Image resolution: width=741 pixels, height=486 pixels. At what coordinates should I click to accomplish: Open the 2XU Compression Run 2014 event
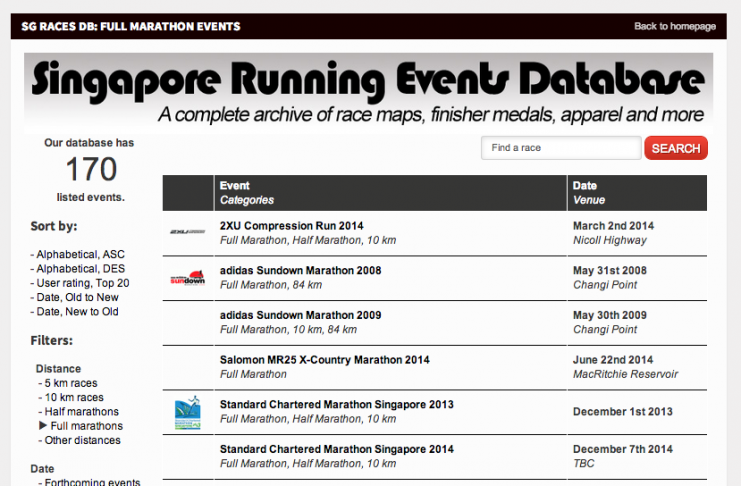click(292, 226)
